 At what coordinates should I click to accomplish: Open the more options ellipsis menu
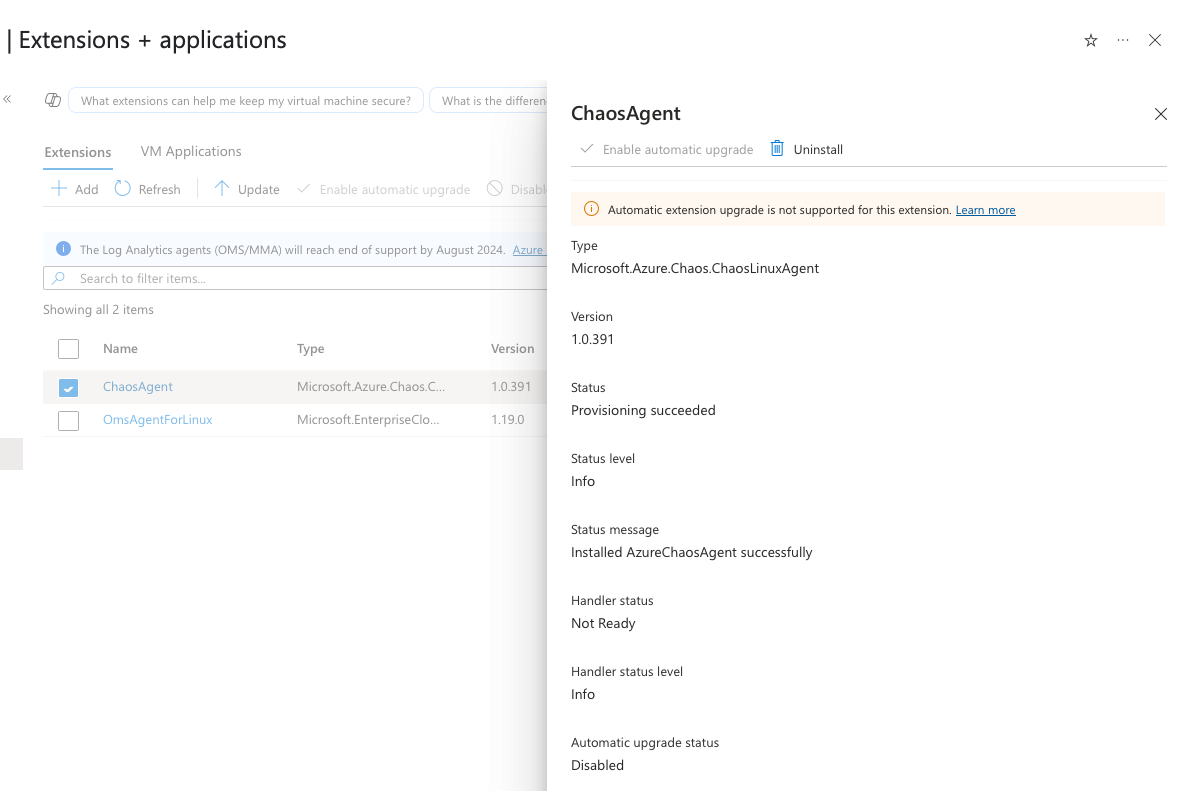(x=1122, y=40)
